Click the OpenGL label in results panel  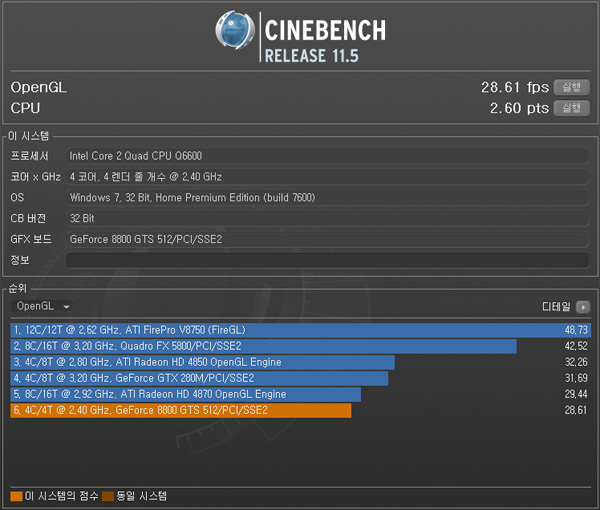38,88
